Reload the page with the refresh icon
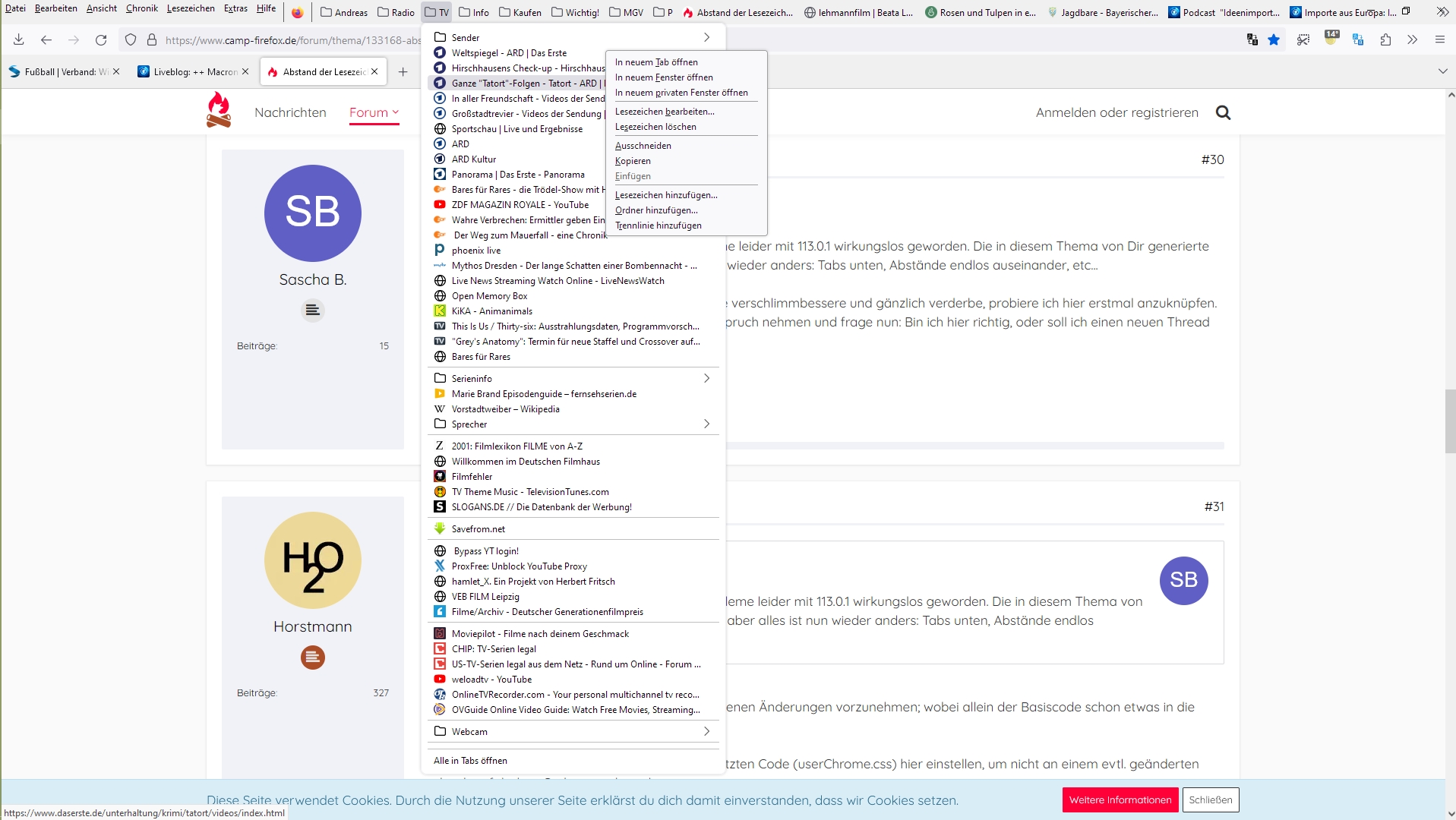Screen dimensions: 1456x820 (101, 40)
